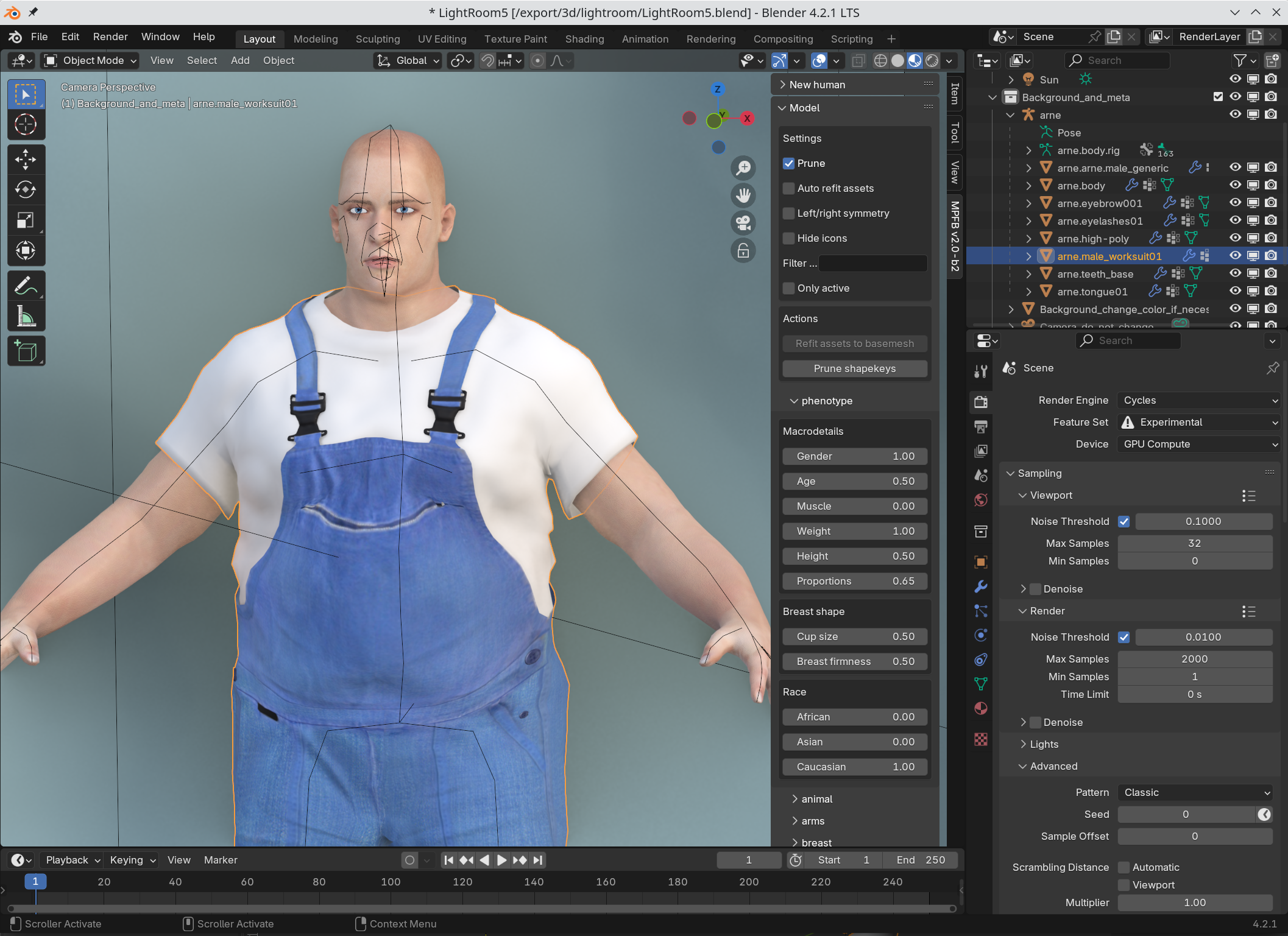Uncheck the Prune checkbox
Screen dimensions: 1288x936
[789, 163]
